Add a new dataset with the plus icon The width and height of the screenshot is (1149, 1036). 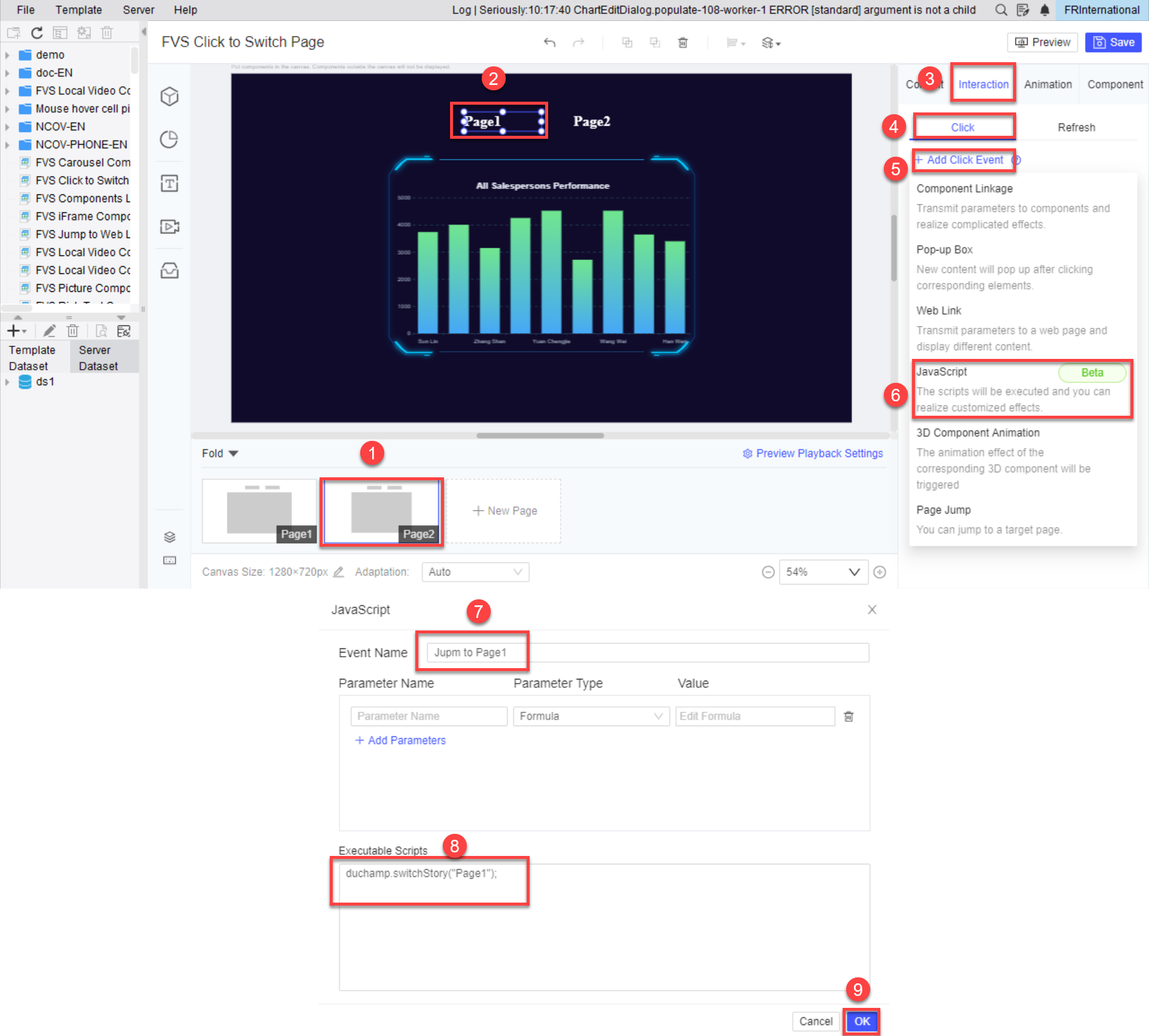click(x=13, y=330)
